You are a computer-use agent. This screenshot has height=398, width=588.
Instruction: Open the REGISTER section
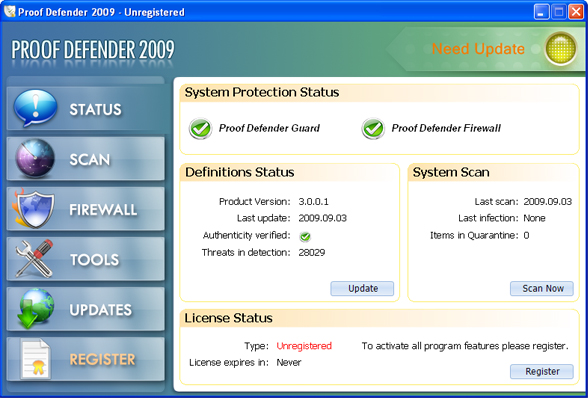(86, 359)
